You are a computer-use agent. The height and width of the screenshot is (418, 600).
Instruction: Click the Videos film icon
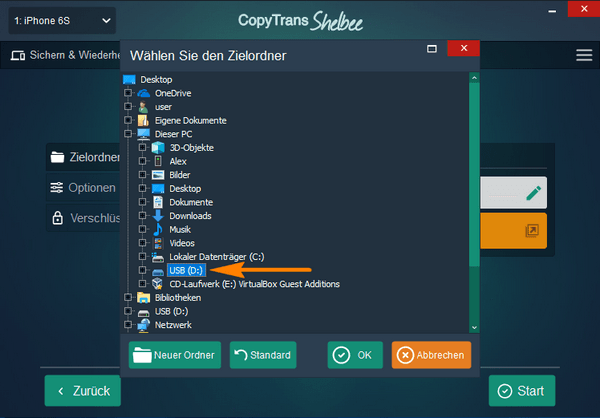pos(158,243)
